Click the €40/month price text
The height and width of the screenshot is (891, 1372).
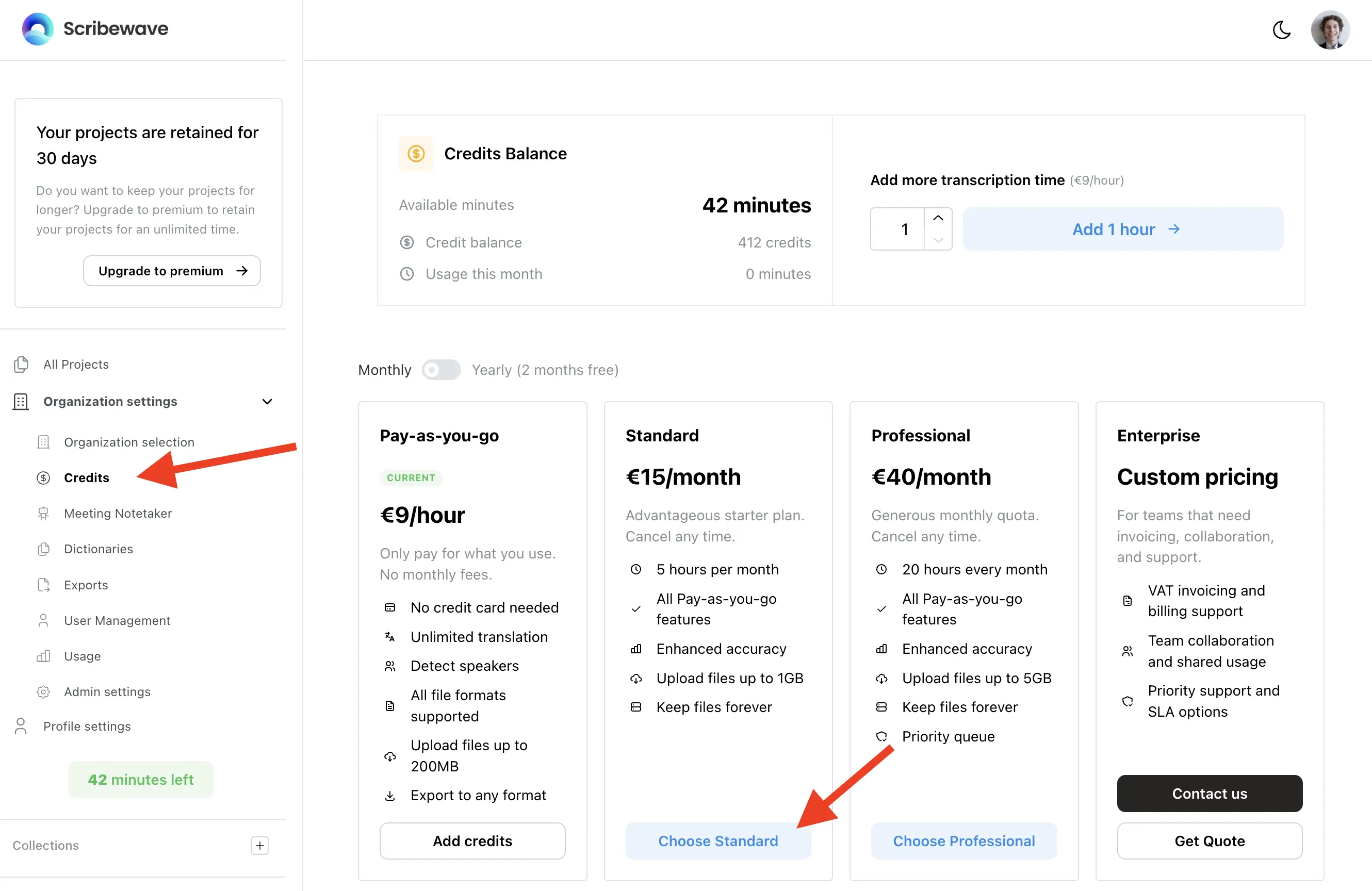click(x=931, y=476)
